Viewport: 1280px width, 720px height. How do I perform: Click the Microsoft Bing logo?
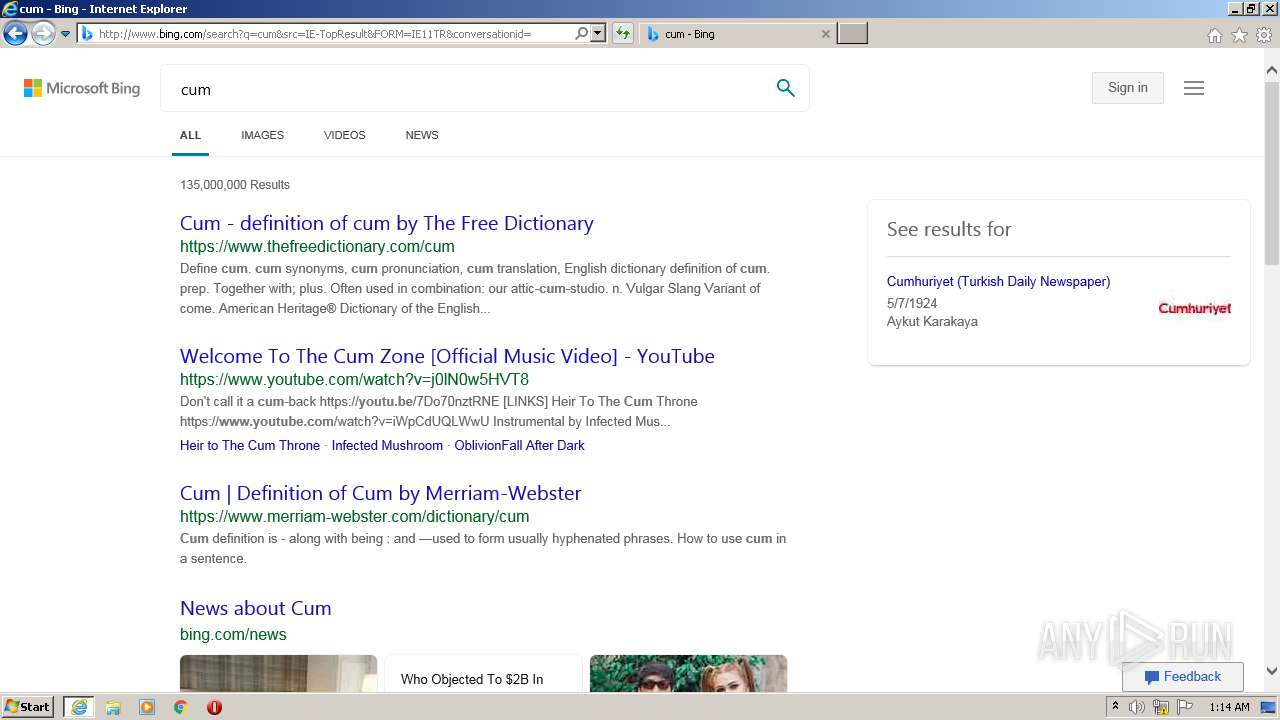click(82, 88)
